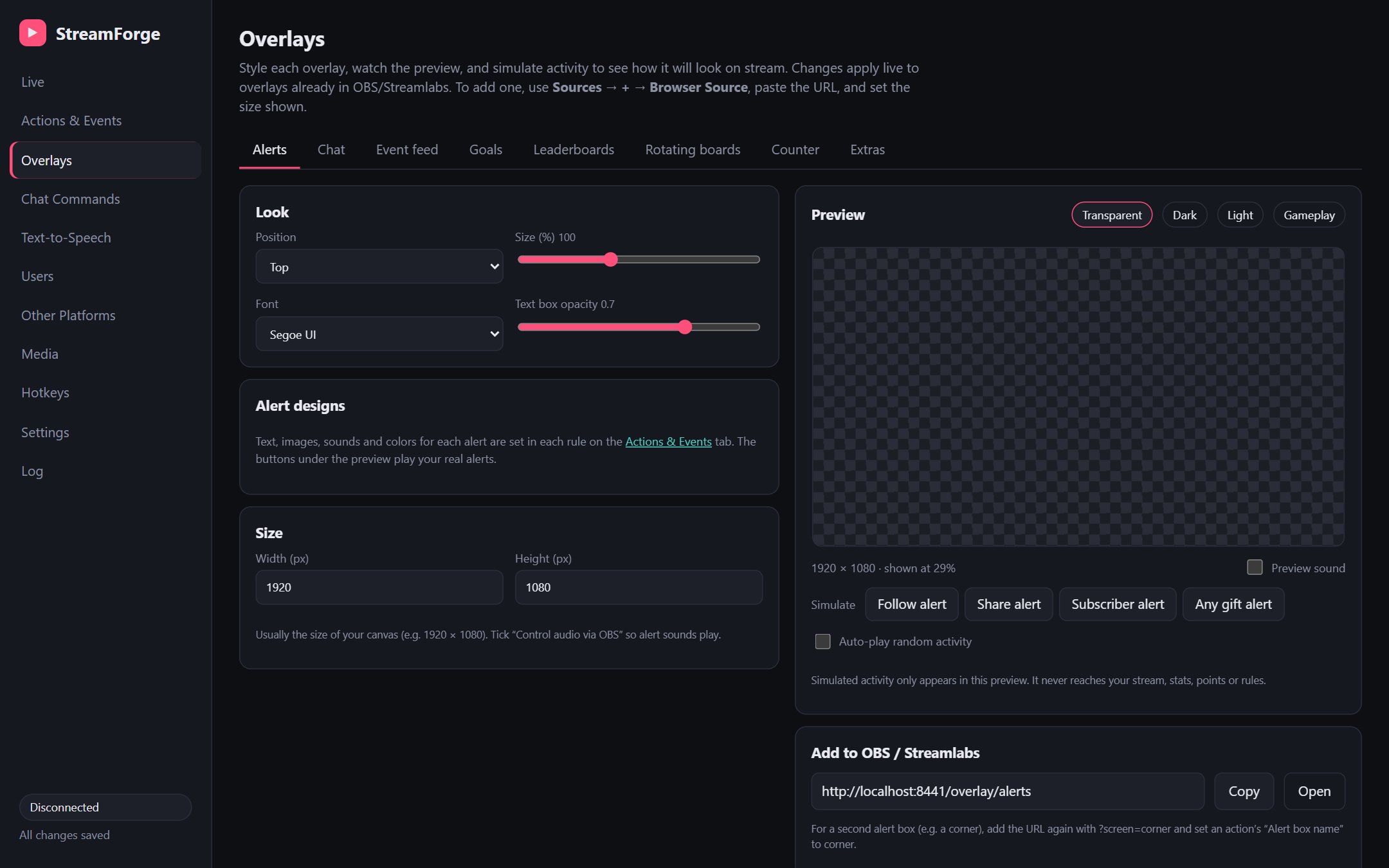1389x868 pixels.
Task: Adjust the Text box opacity slider
Action: tap(639, 327)
